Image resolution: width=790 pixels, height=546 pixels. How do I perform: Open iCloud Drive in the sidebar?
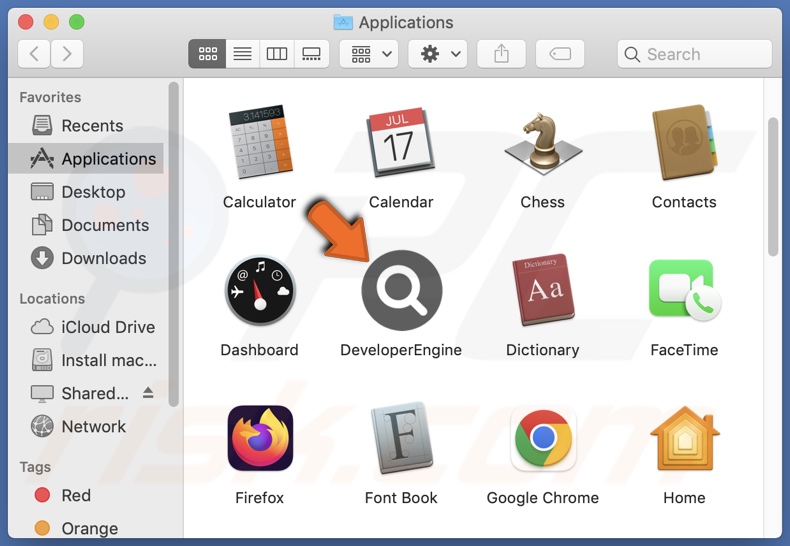(x=86, y=327)
